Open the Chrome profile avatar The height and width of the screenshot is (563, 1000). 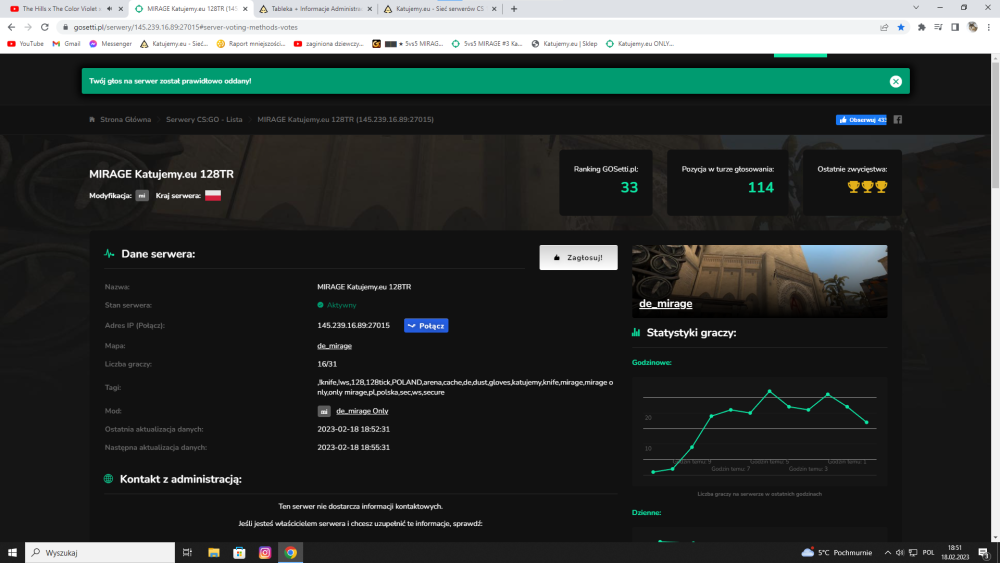[x=973, y=27]
